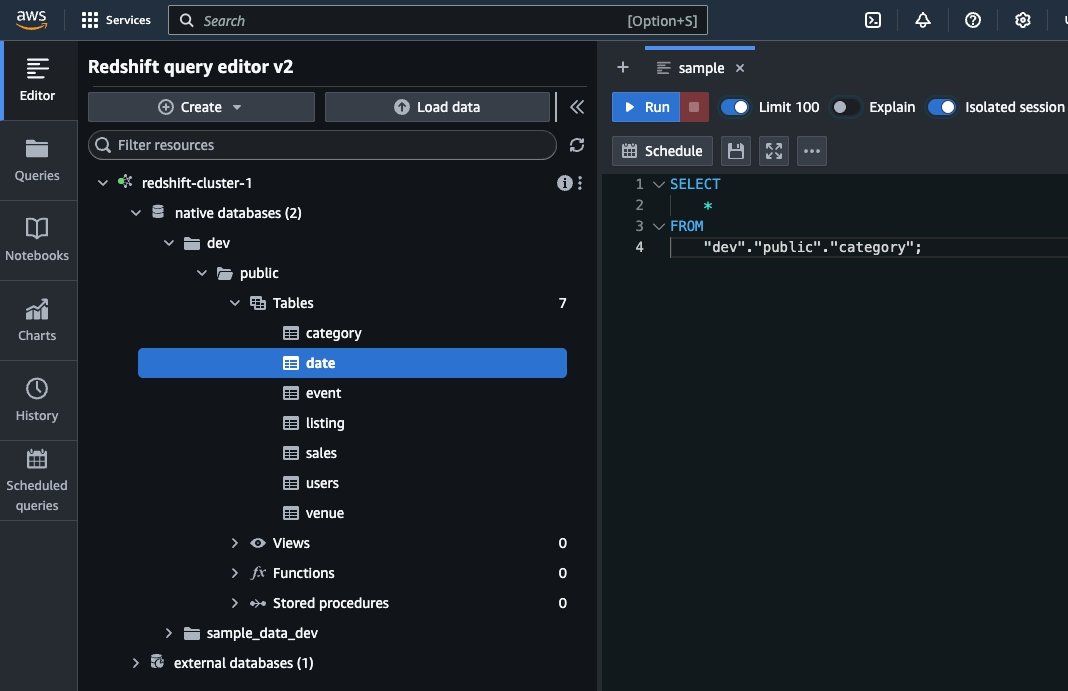
Task: Stop the running query button
Action: click(694, 107)
